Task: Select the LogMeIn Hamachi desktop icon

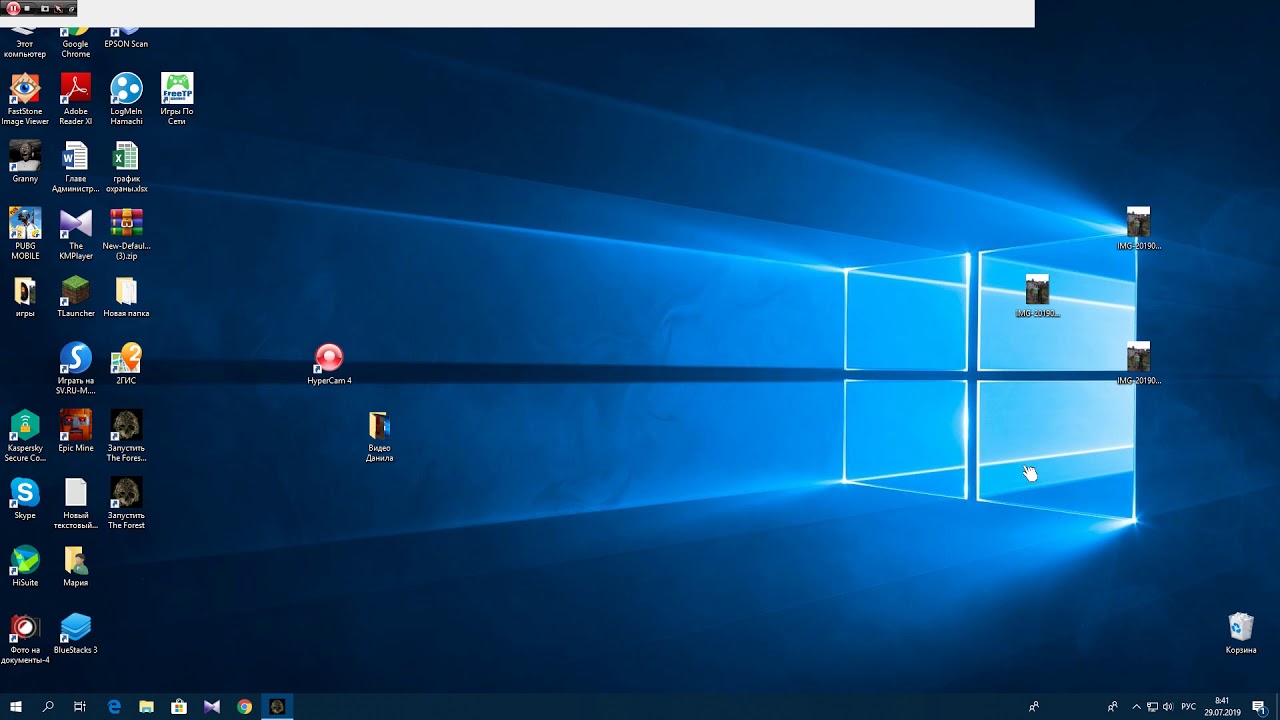Action: [x=126, y=99]
